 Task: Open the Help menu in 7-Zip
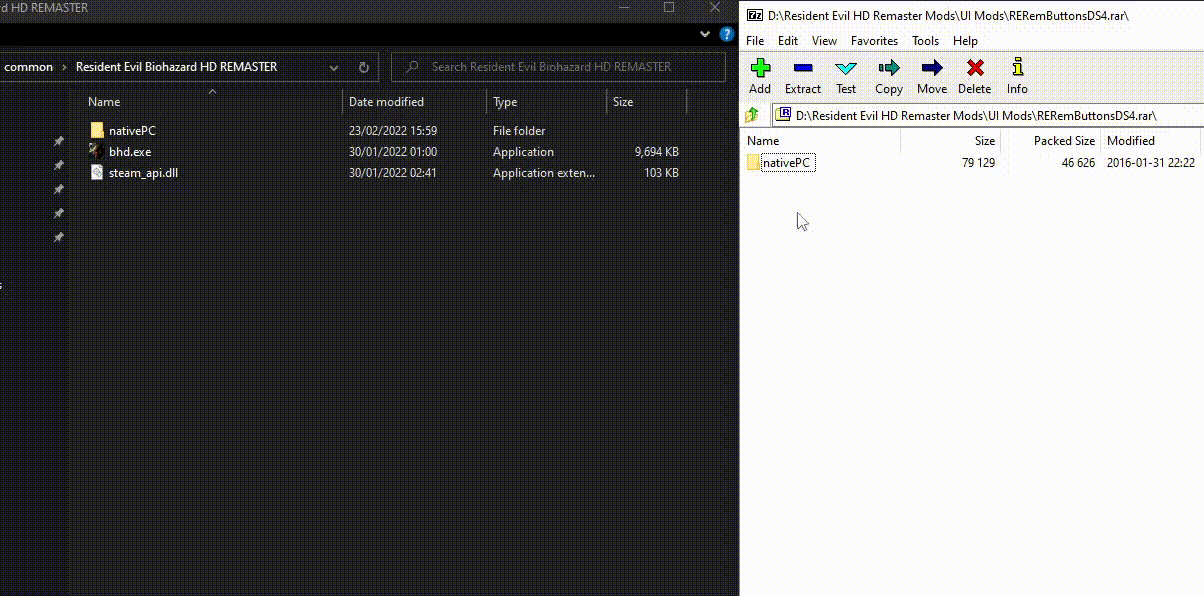point(965,41)
